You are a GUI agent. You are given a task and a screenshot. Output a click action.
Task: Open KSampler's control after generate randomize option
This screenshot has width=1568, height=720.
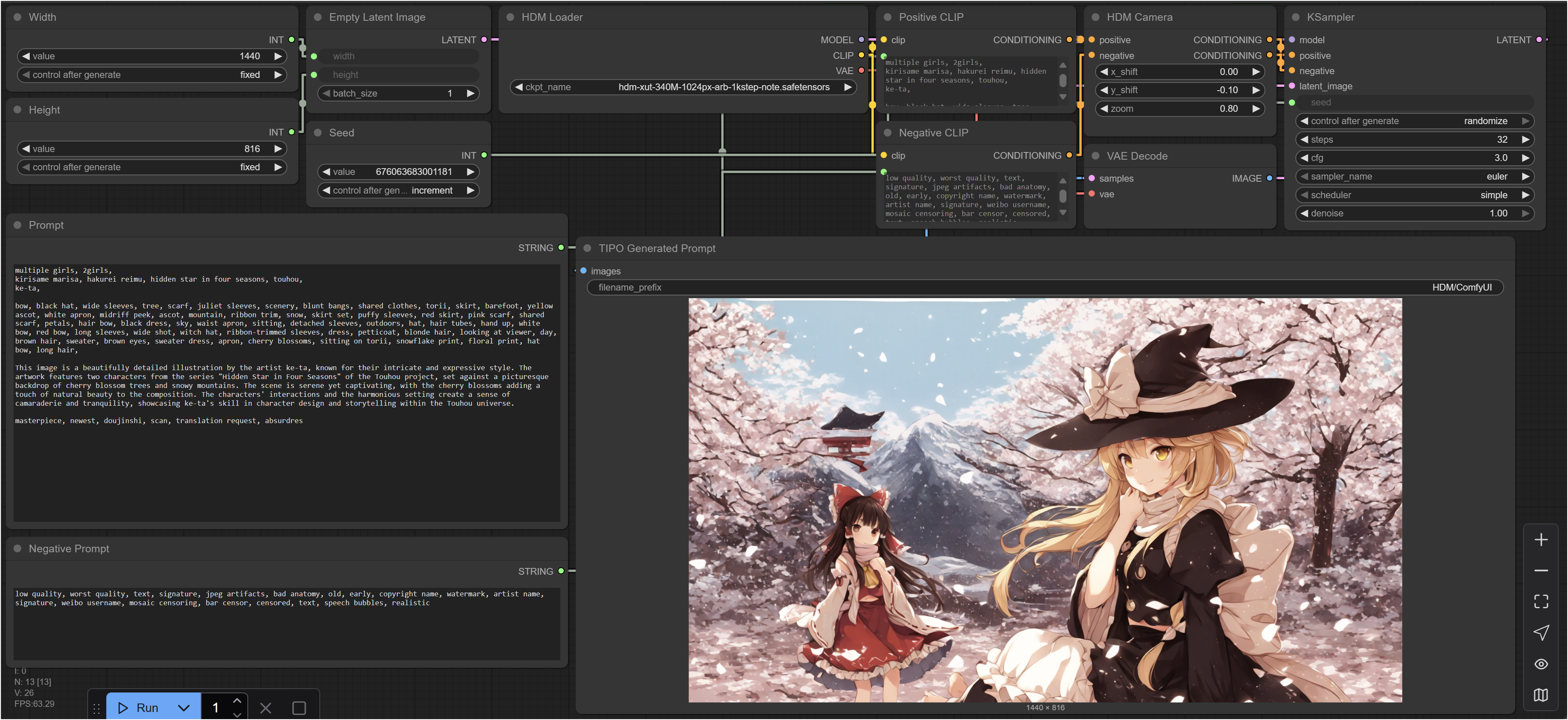(x=1415, y=121)
